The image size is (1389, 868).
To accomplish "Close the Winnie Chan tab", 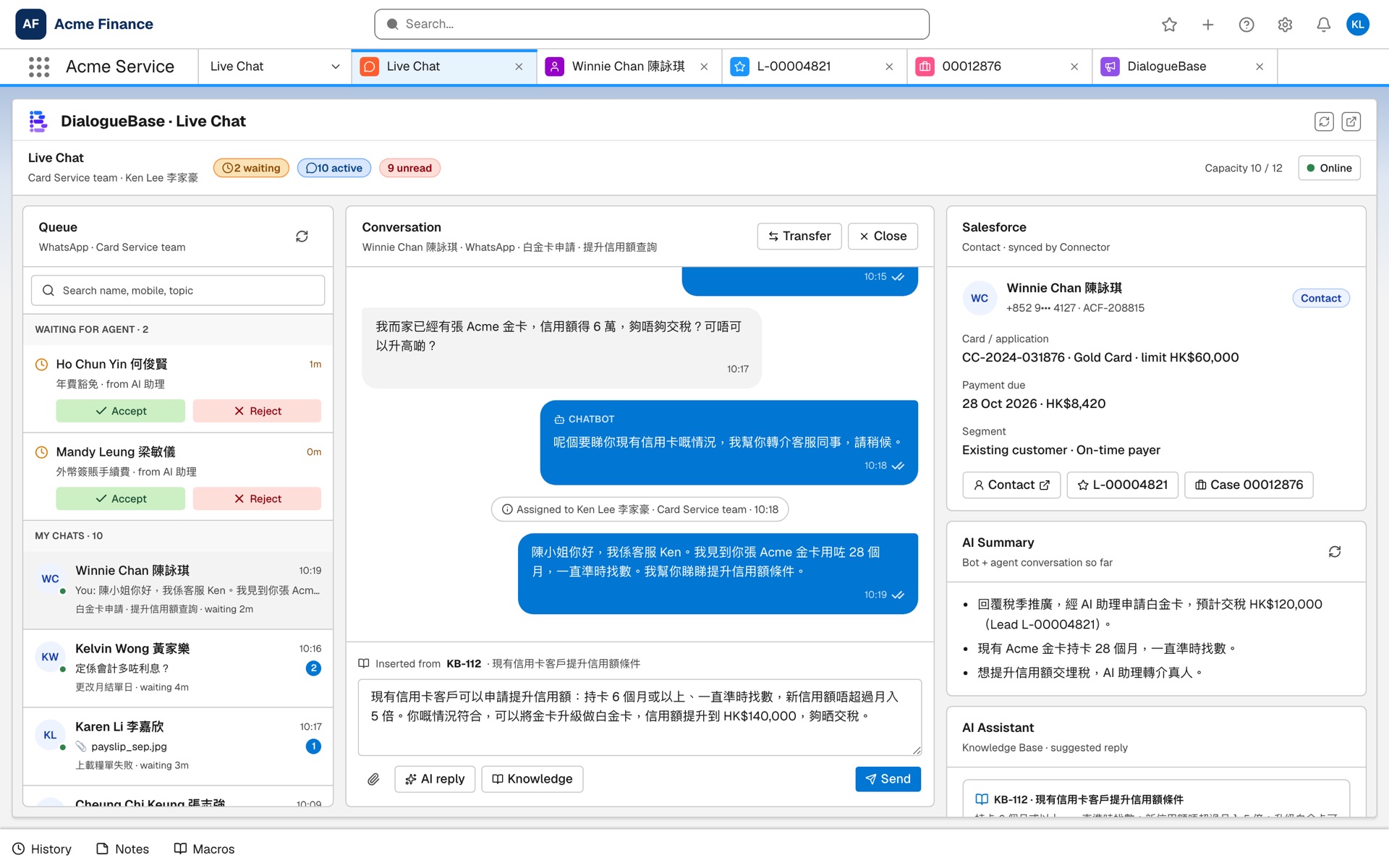I will pos(704,67).
